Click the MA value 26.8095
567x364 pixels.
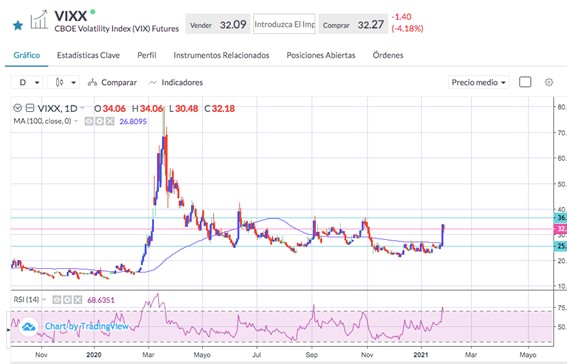133,121
